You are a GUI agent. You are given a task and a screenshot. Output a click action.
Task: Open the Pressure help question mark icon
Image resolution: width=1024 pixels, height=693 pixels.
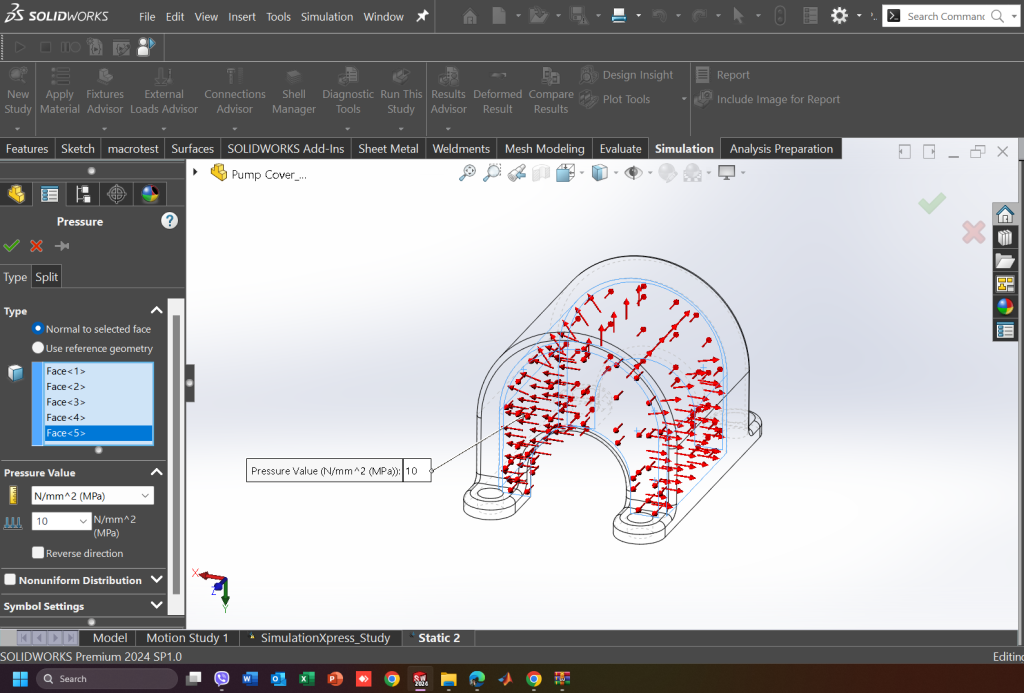(170, 221)
